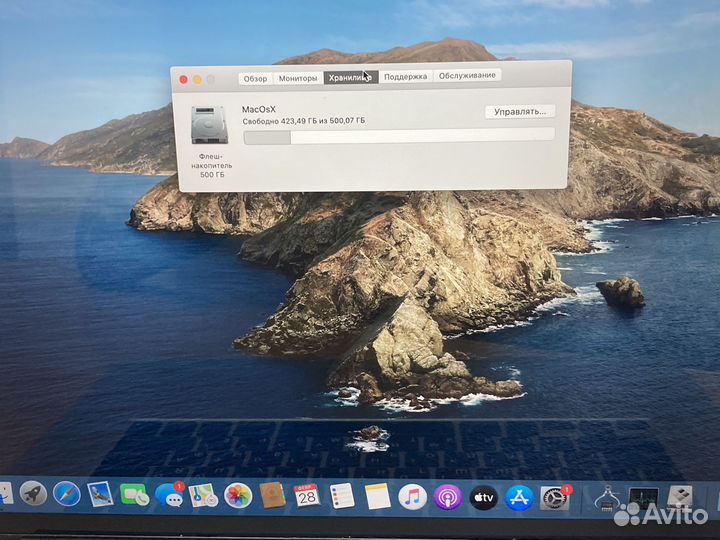Open System Preferences with badge
Viewport: 720px width, 540px height.
click(555, 498)
